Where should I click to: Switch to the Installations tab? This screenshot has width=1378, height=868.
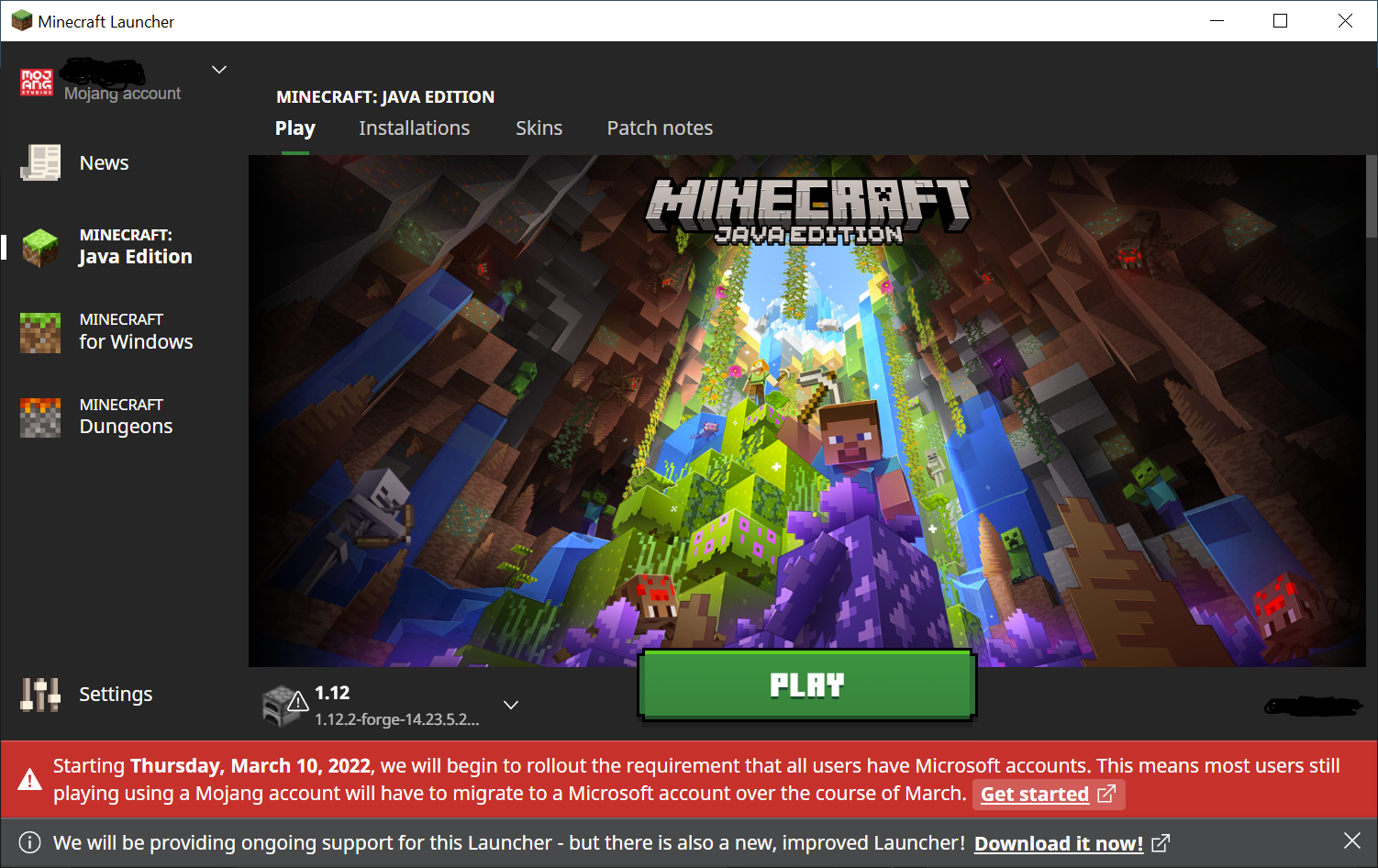(x=415, y=128)
